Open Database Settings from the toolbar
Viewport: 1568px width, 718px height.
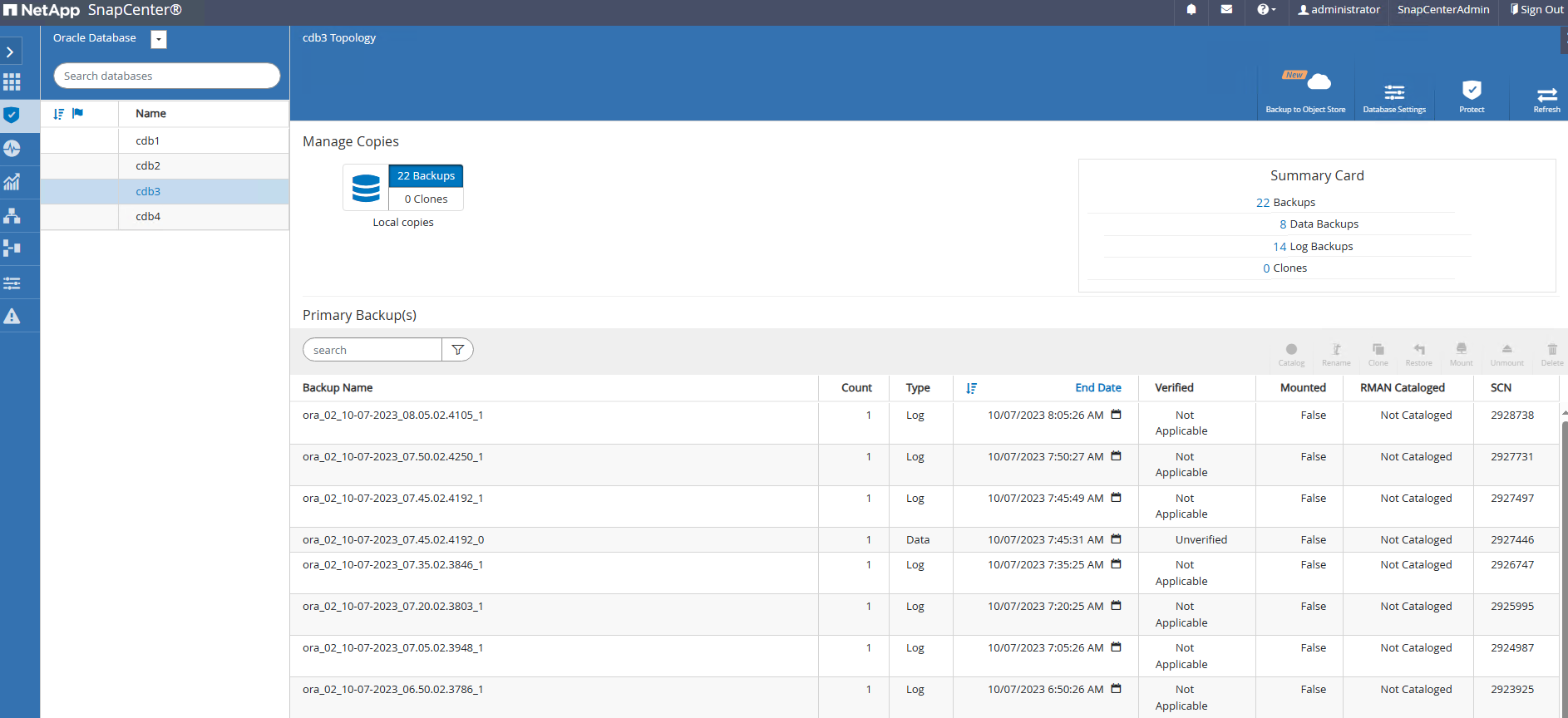[1393, 93]
